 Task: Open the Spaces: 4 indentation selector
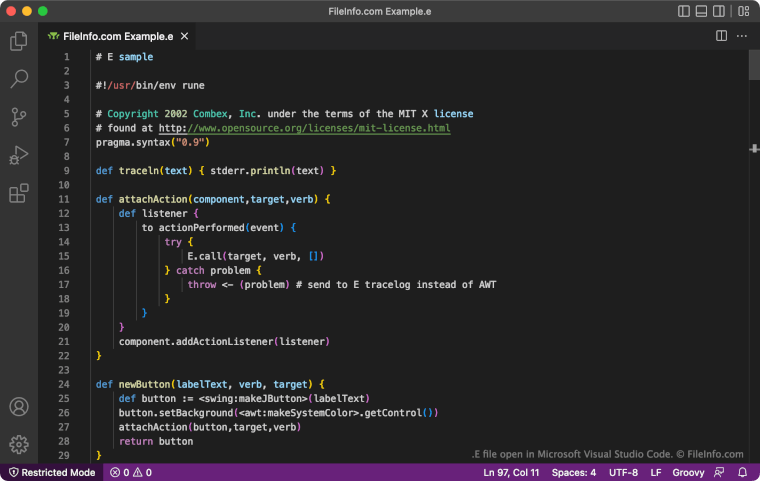[x=574, y=472]
